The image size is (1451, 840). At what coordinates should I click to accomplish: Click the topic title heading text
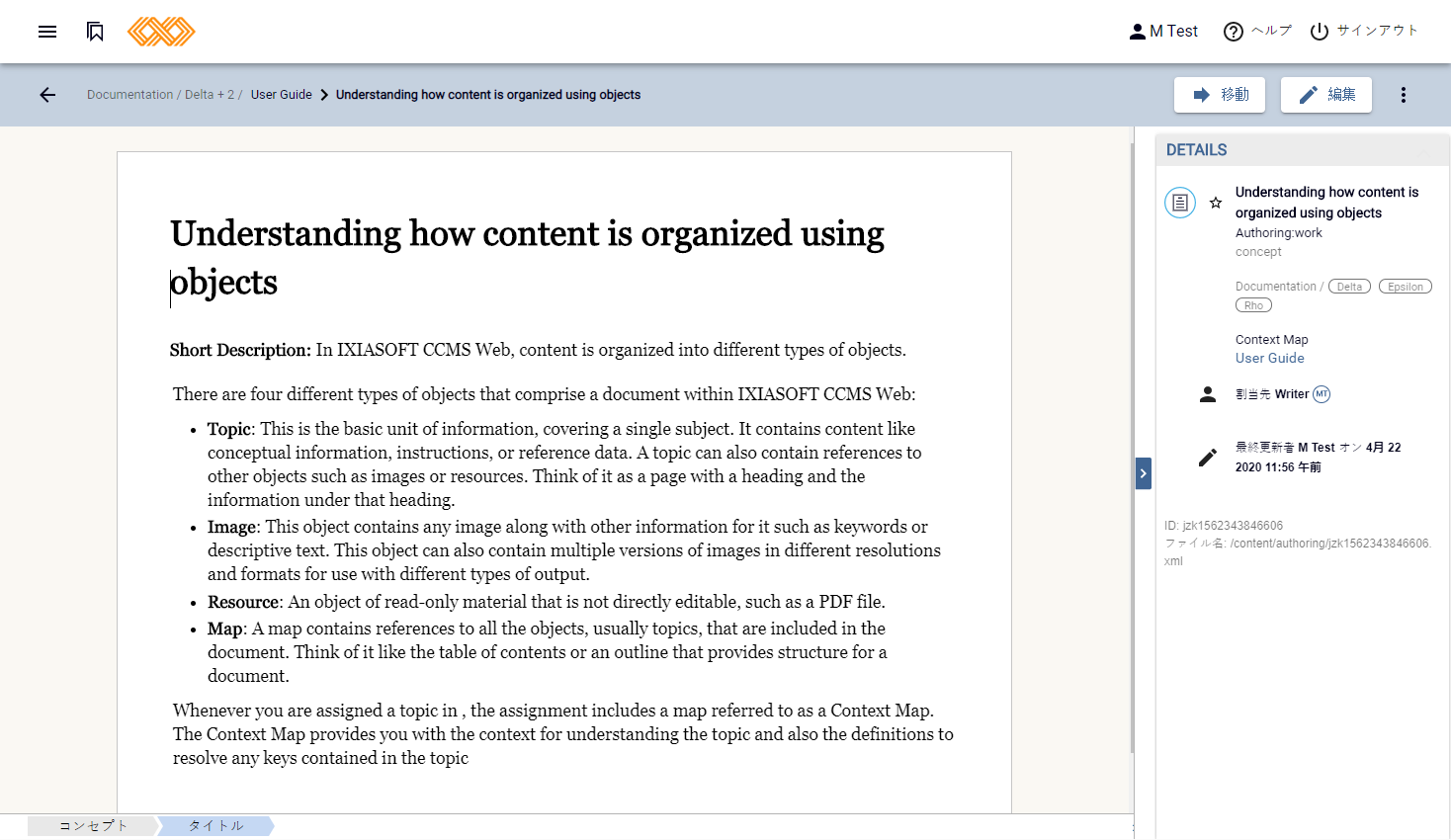pos(527,258)
